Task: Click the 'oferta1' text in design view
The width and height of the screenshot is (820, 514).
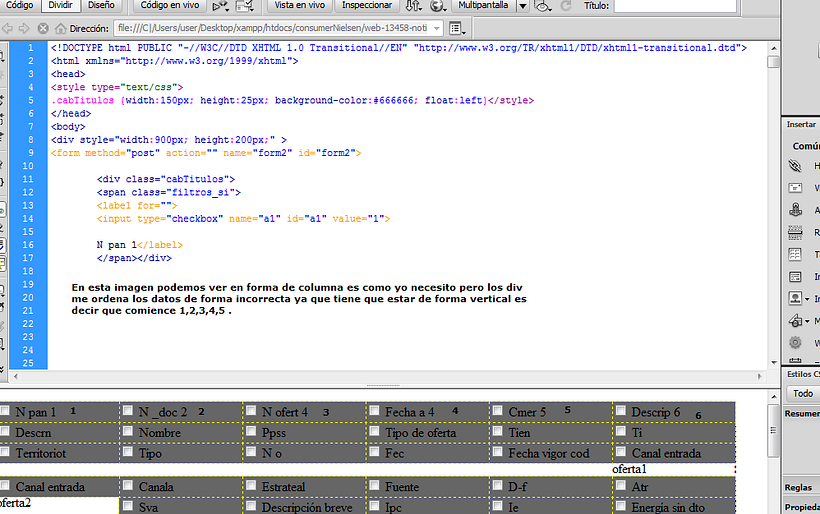Action: 629,469
